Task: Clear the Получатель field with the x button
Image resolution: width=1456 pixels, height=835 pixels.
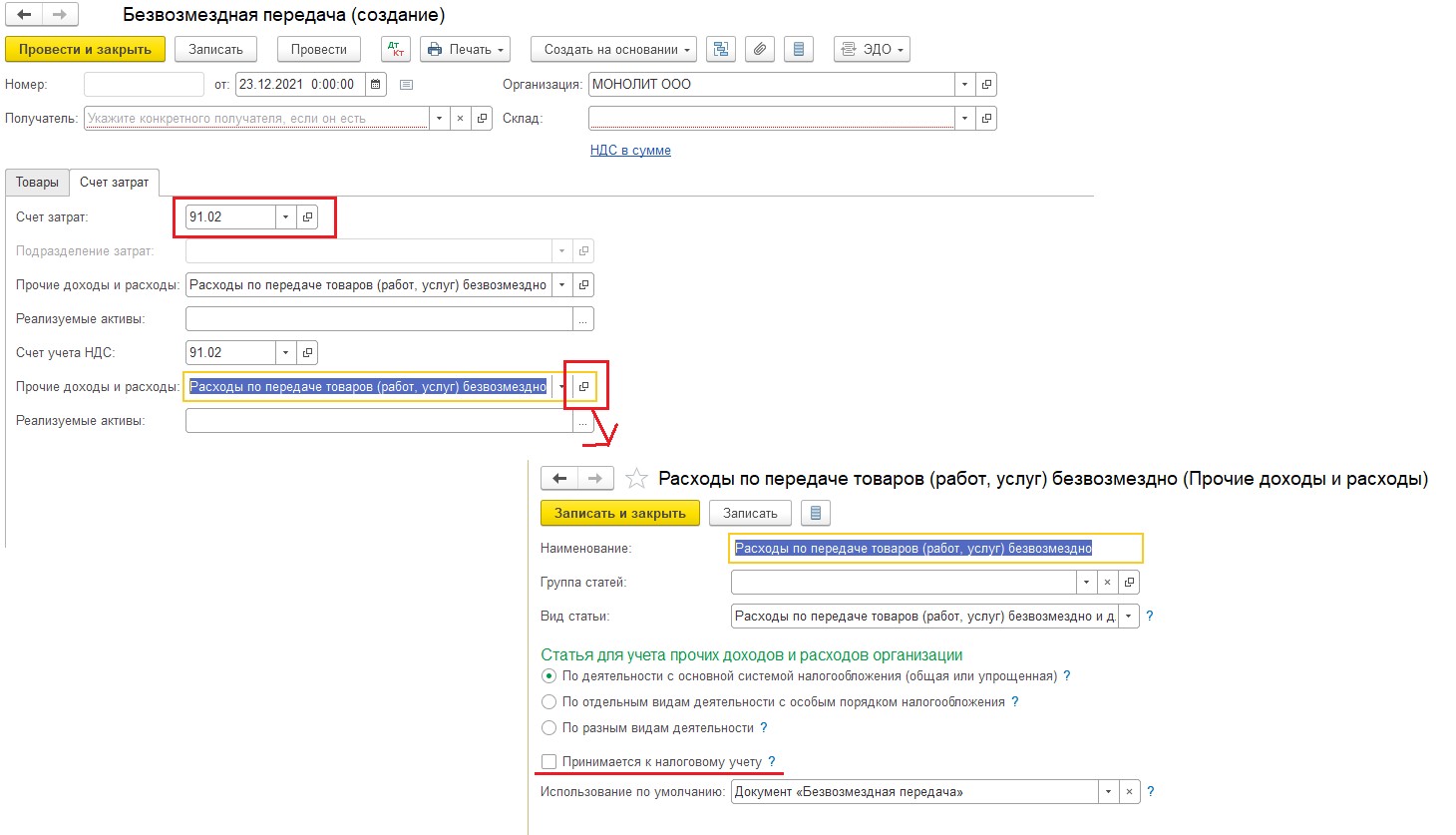Action: 460,119
